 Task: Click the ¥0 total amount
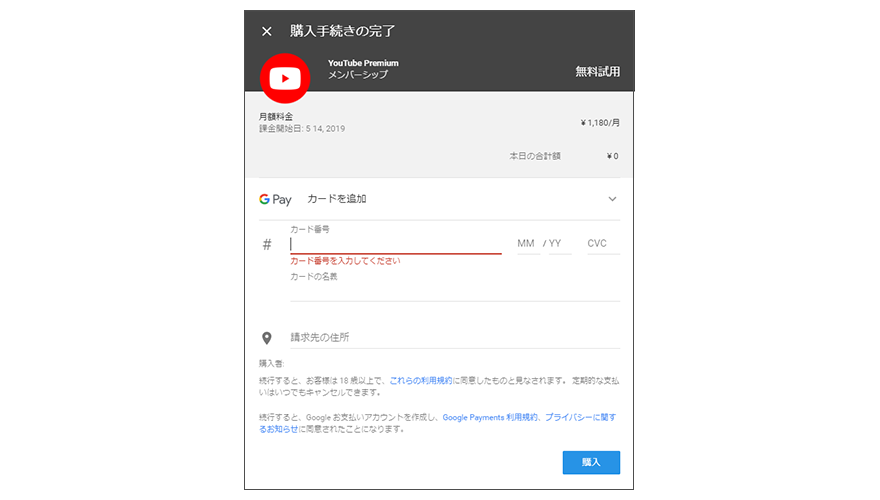tap(612, 156)
